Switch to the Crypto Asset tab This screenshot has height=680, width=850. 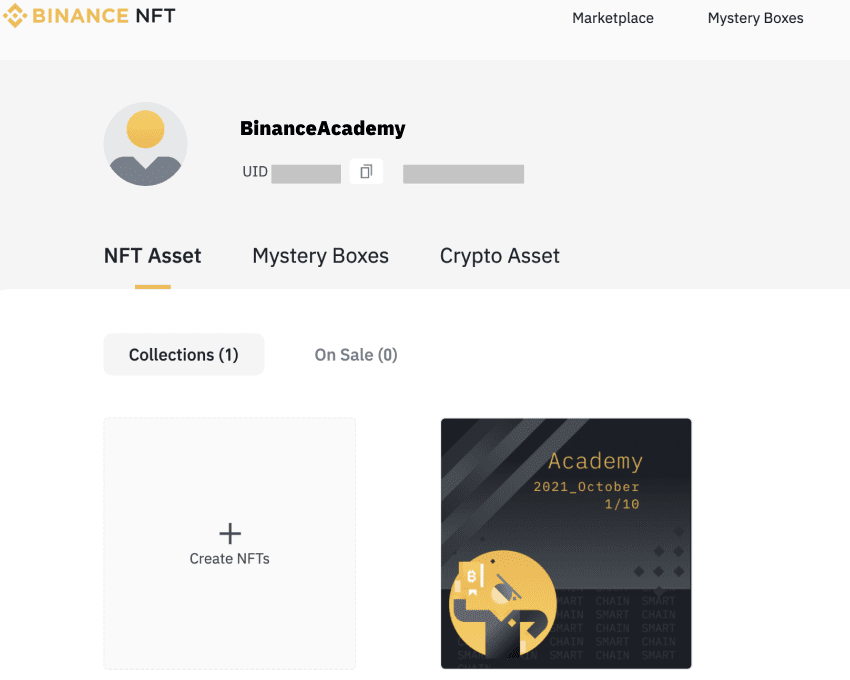coord(499,255)
